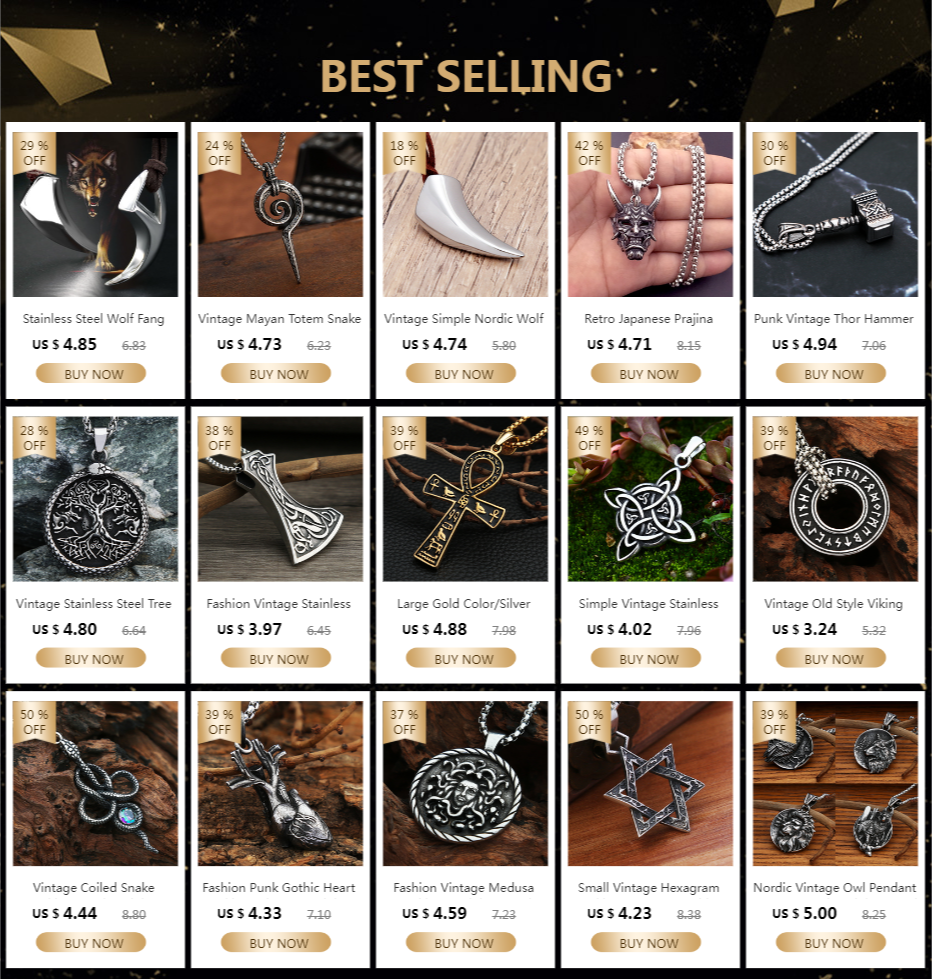
Task: View the Tree of Life pendant image
Action: (x=95, y=499)
